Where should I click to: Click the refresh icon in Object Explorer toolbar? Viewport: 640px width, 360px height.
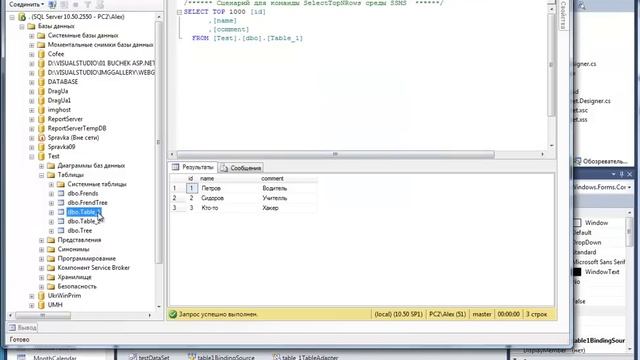pyautogui.click(x=100, y=5)
